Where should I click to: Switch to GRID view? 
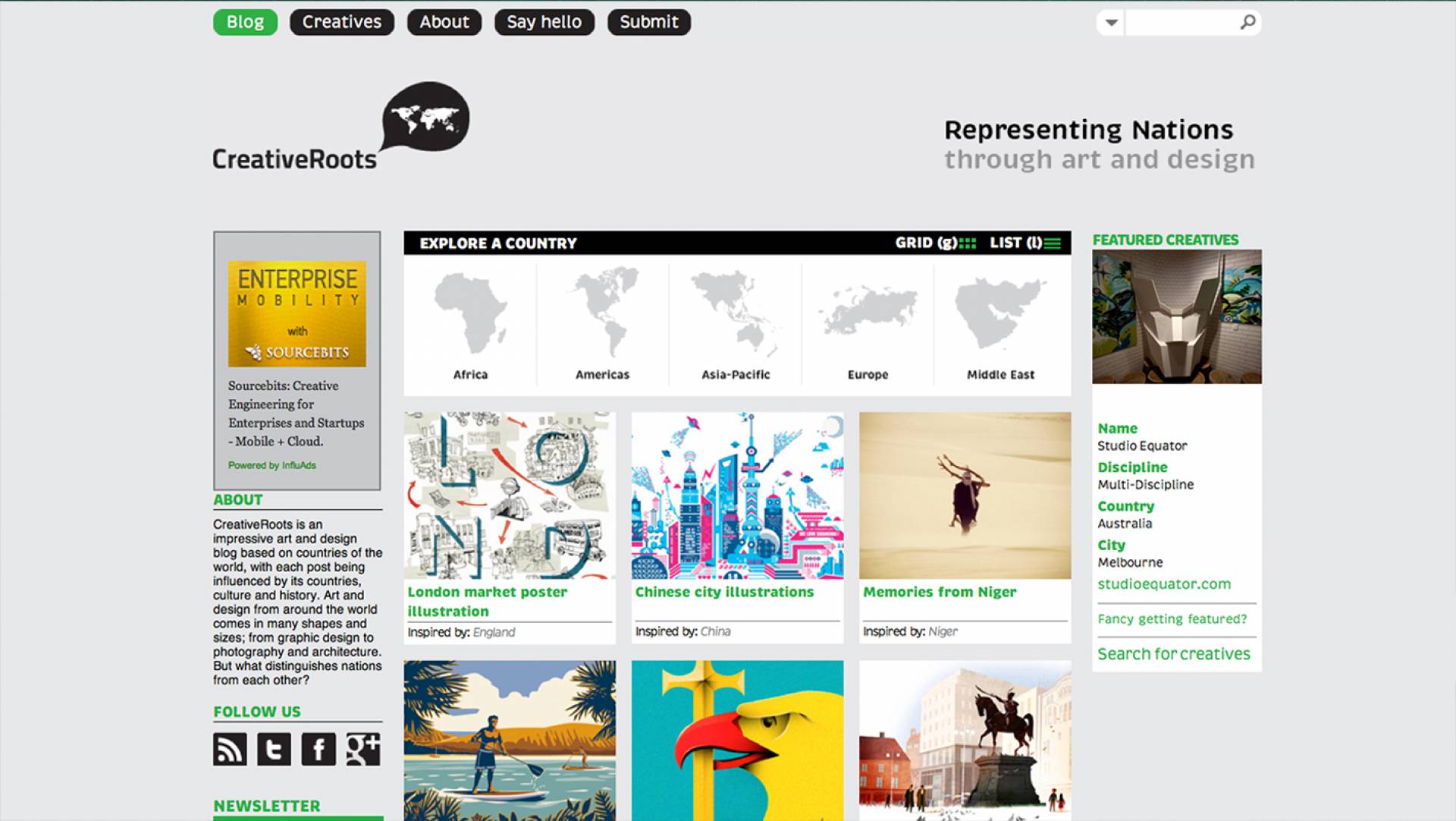pyautogui.click(x=936, y=243)
